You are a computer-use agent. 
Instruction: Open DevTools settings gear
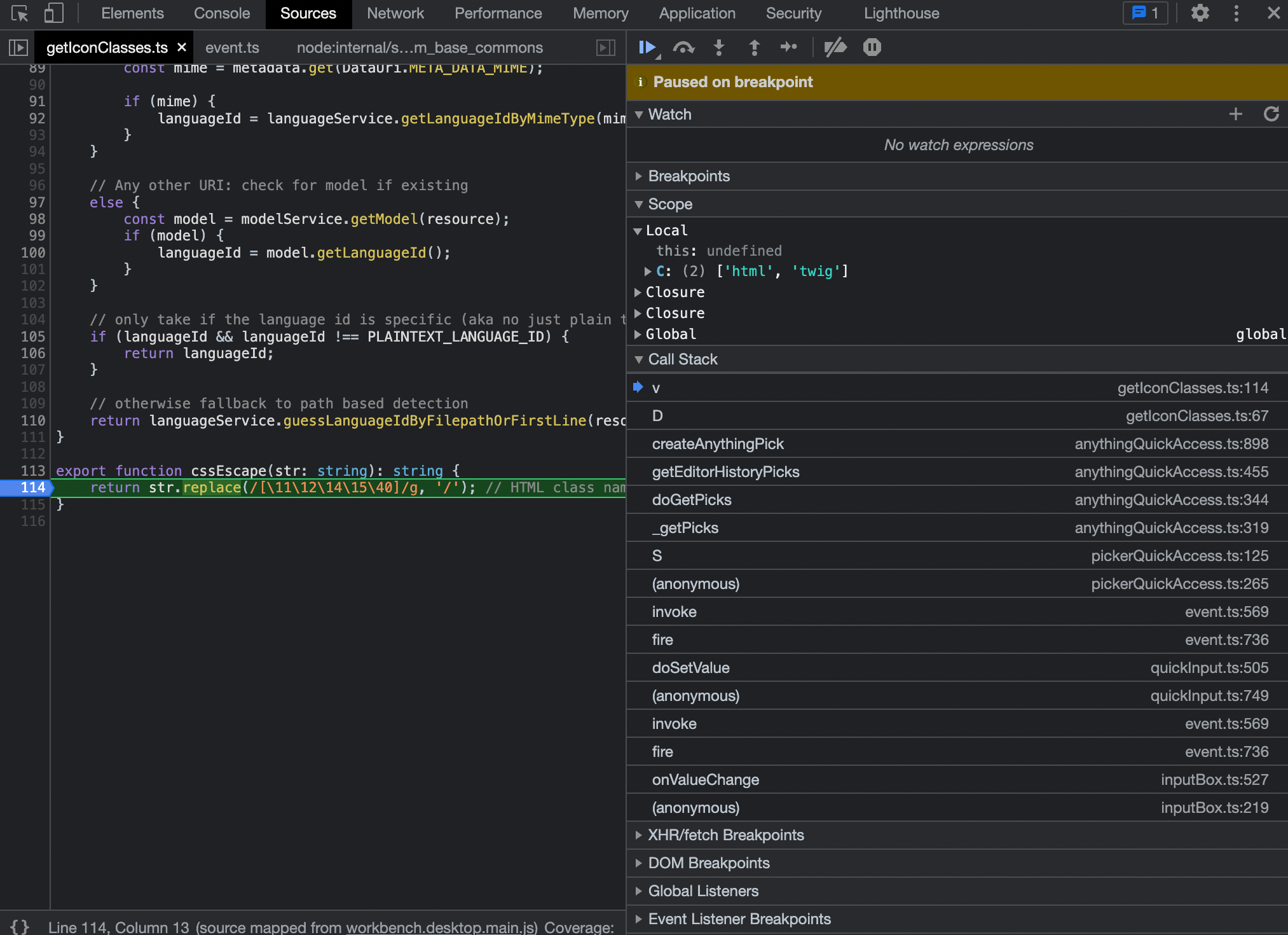pyautogui.click(x=1200, y=13)
